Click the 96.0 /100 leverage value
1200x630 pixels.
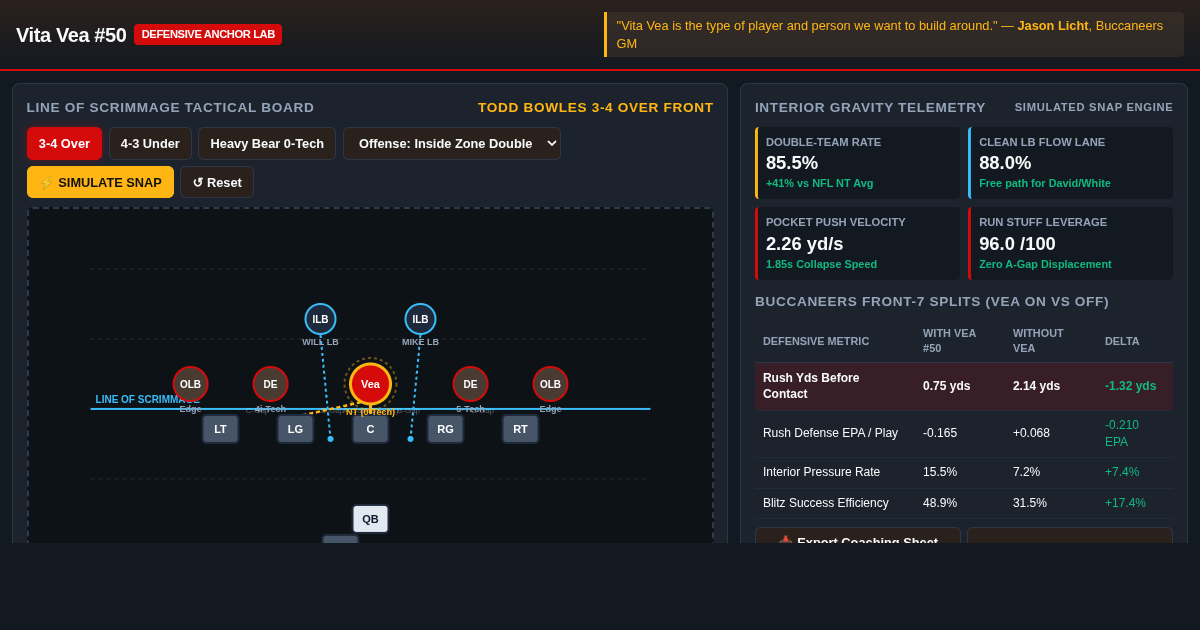(x=1017, y=244)
